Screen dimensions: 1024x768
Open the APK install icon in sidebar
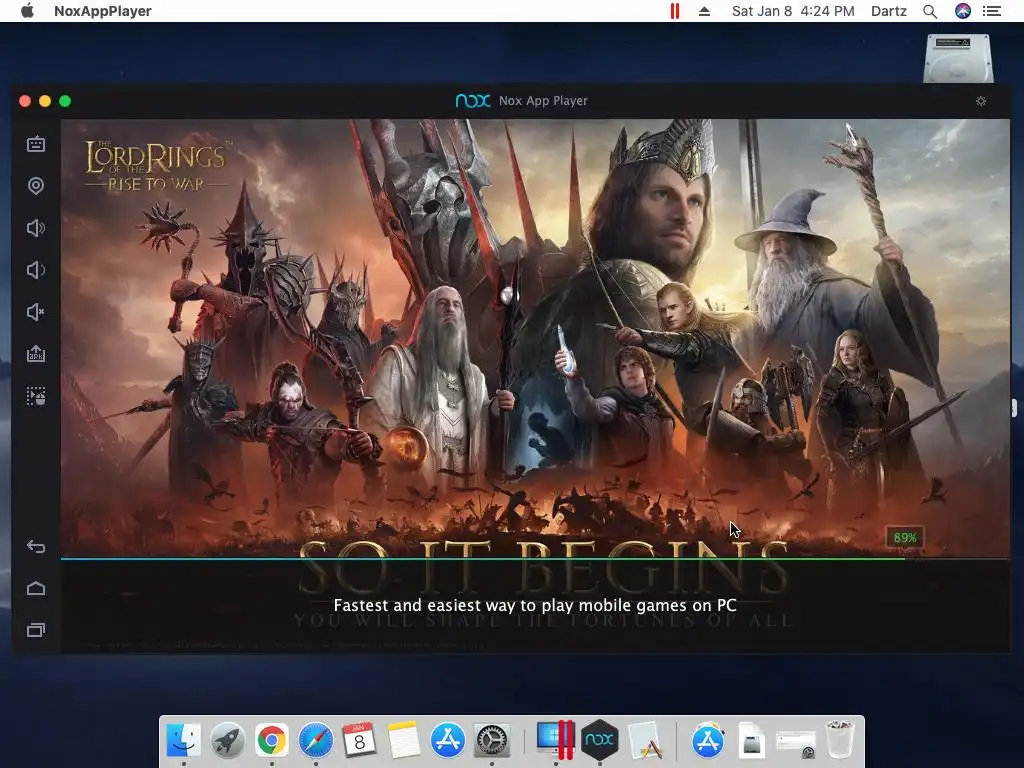point(36,354)
